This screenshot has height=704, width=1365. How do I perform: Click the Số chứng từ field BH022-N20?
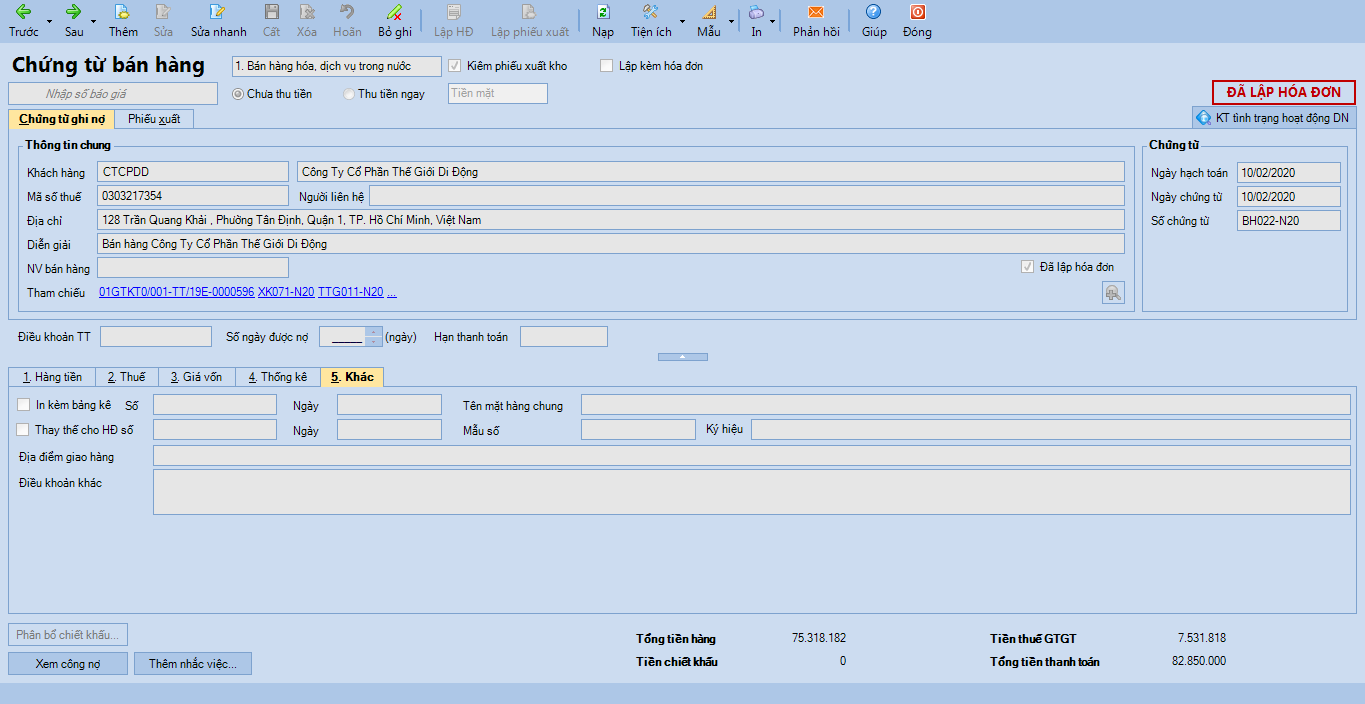pyautogui.click(x=1289, y=220)
